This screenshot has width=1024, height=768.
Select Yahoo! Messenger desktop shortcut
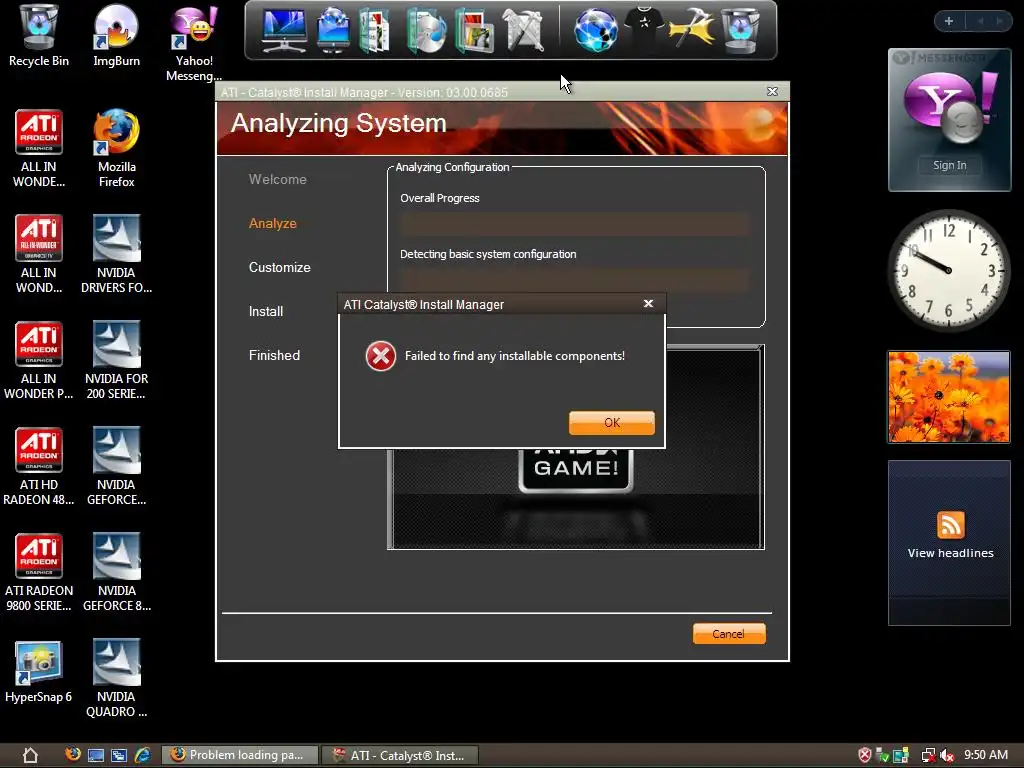[194, 44]
